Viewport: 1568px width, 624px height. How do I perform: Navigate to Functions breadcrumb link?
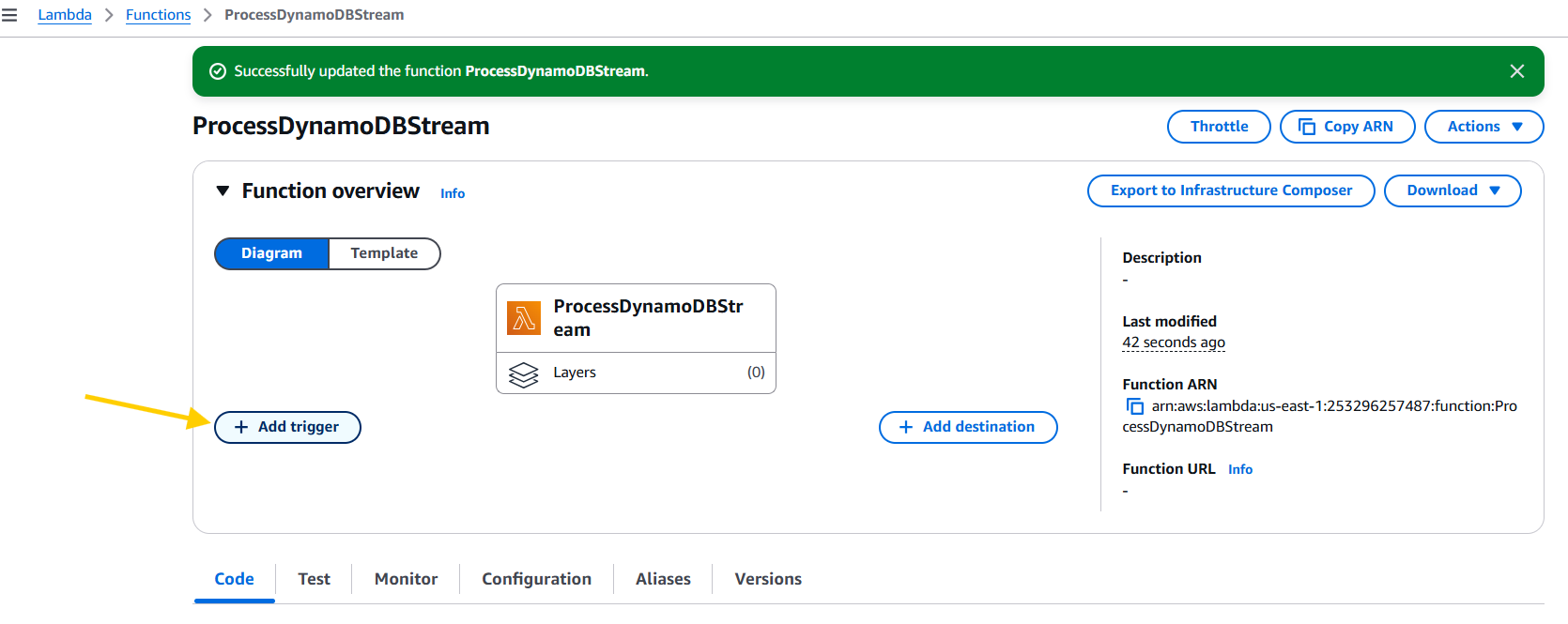pos(158,15)
